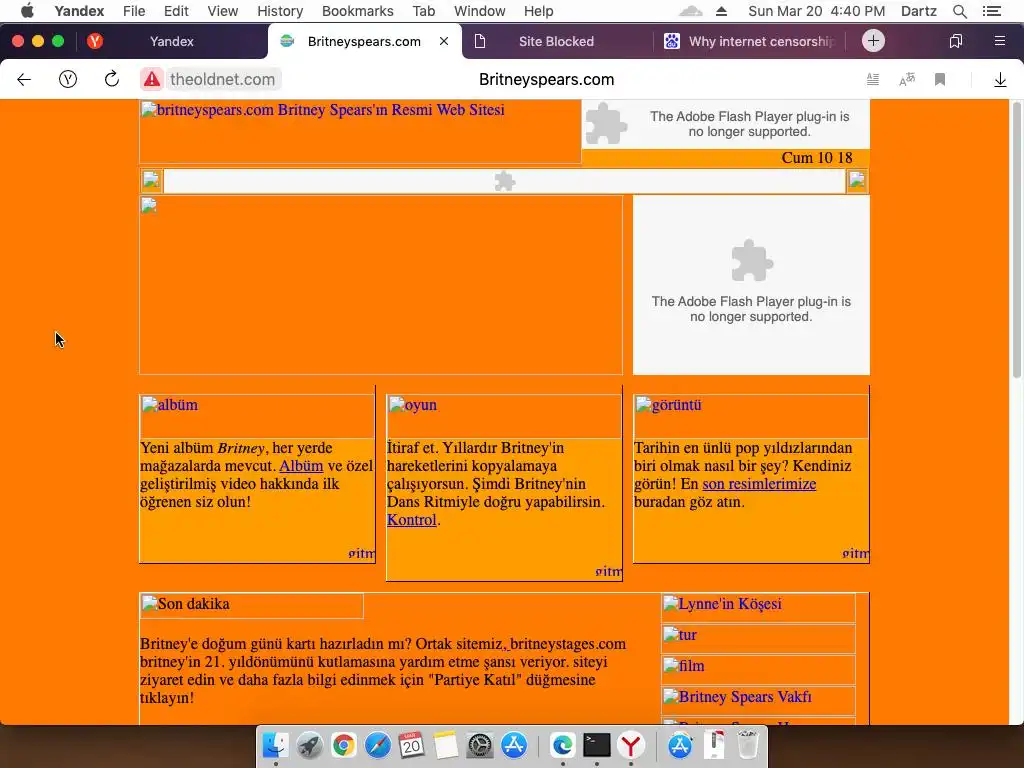
Task: Click the large Flash plug-in placeholder
Action: pyautogui.click(x=751, y=285)
